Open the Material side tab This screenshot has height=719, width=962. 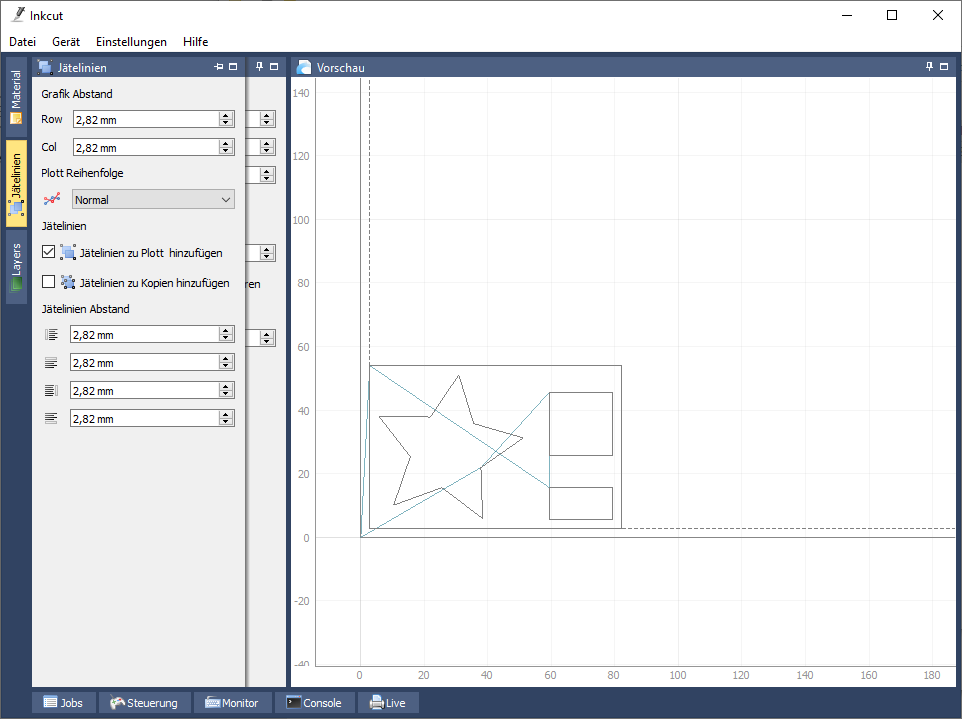point(16,96)
